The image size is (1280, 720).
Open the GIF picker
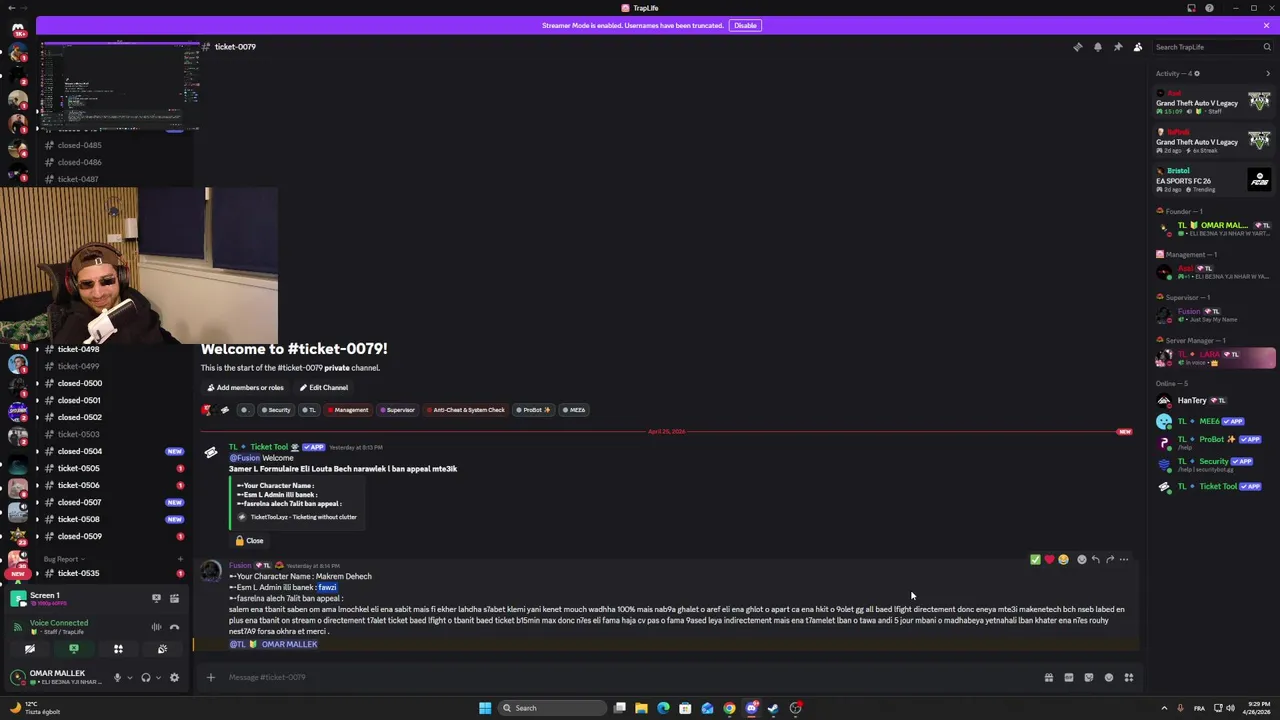[1068, 678]
